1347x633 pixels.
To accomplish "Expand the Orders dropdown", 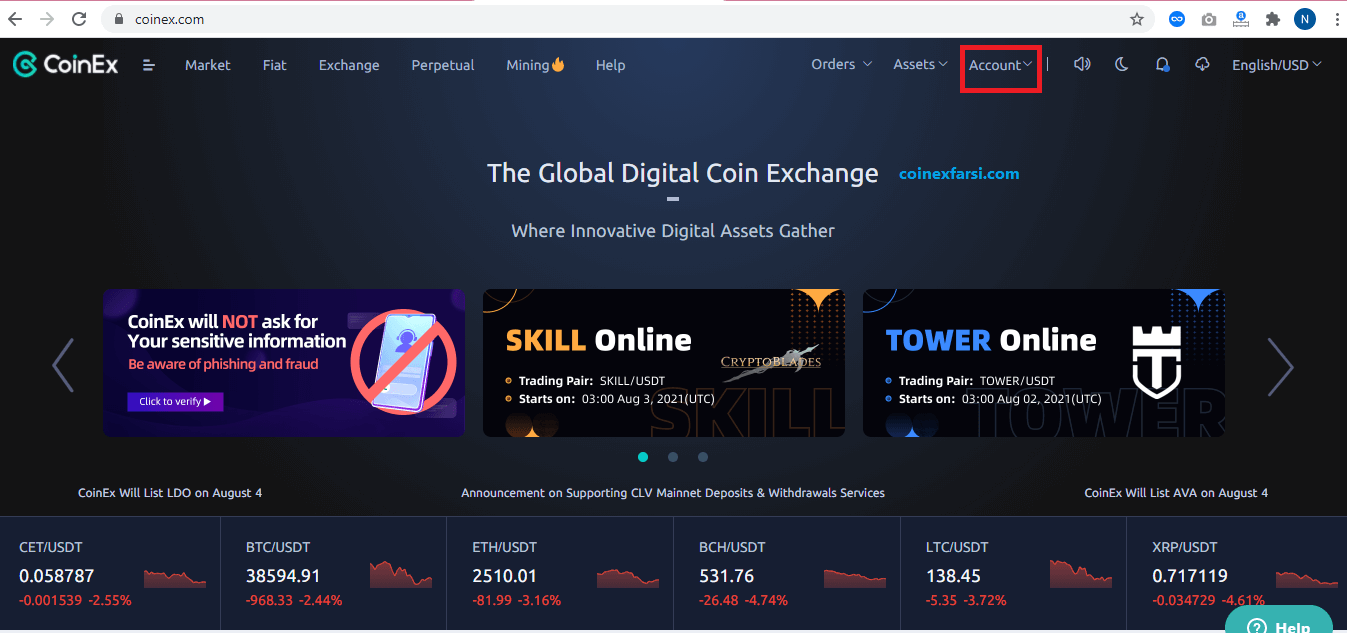I will (x=841, y=64).
